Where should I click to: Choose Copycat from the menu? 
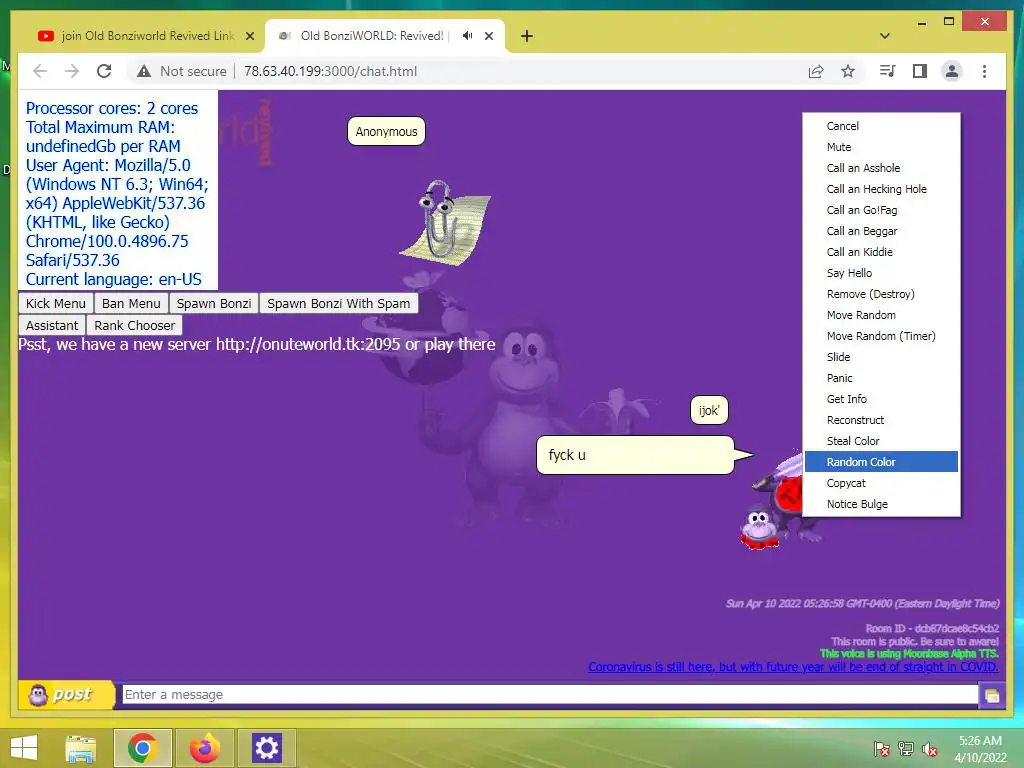pyautogui.click(x=881, y=483)
